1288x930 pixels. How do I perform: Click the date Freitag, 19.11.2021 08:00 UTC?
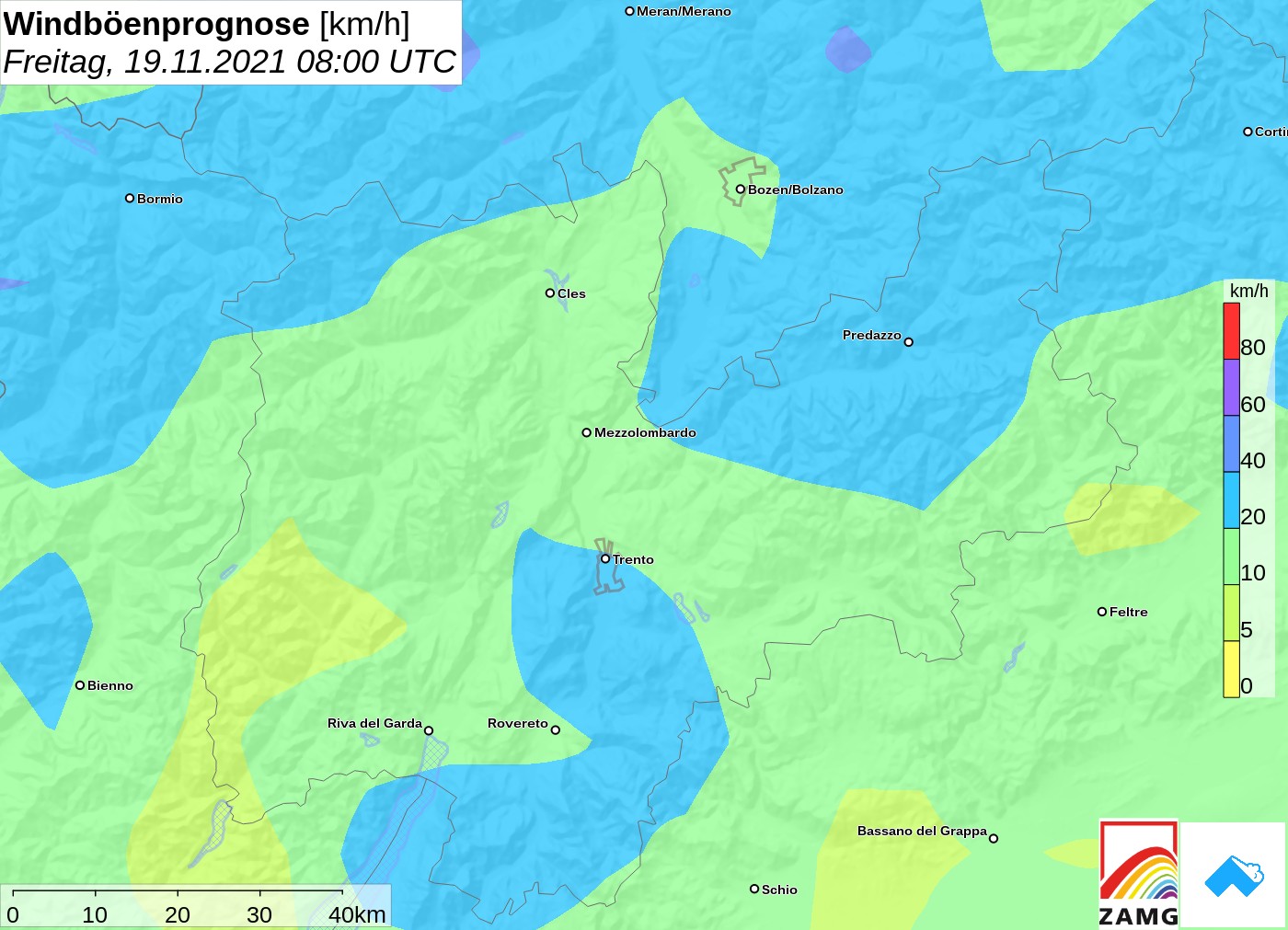(x=230, y=62)
